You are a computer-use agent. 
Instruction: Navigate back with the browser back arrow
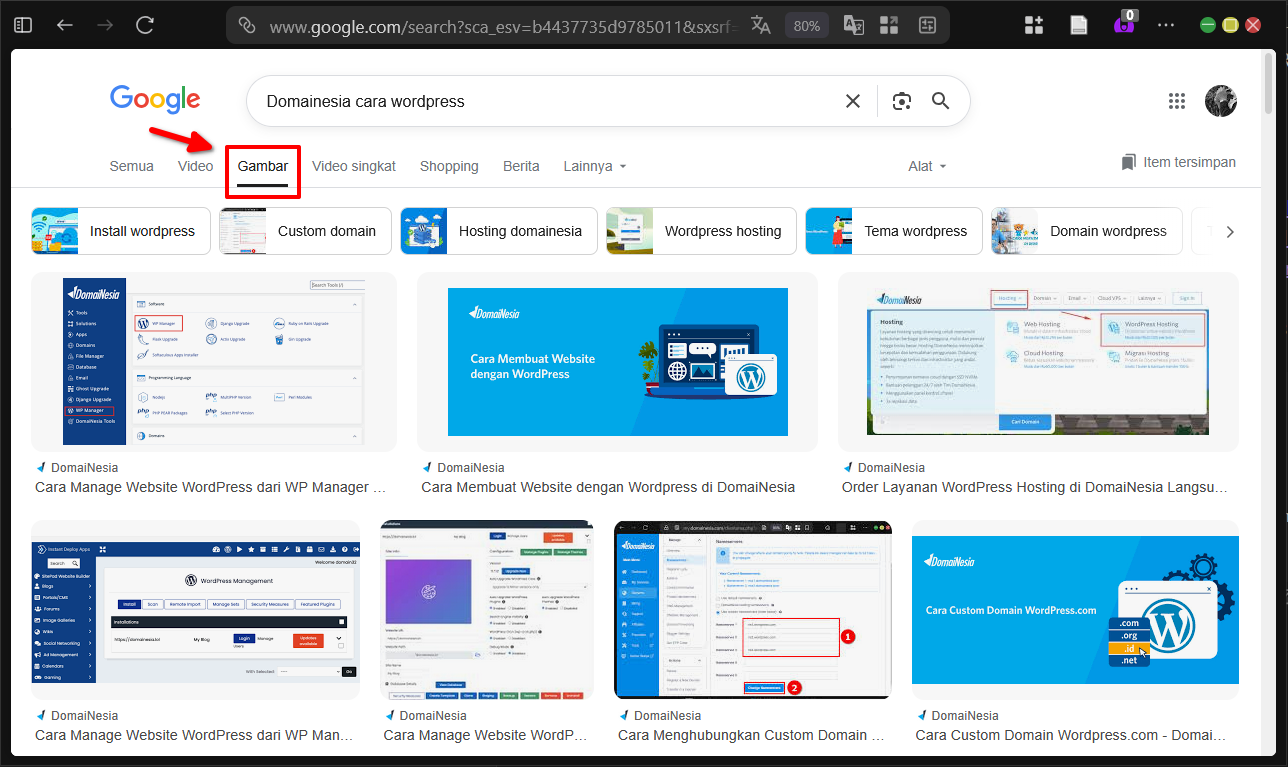(x=64, y=25)
